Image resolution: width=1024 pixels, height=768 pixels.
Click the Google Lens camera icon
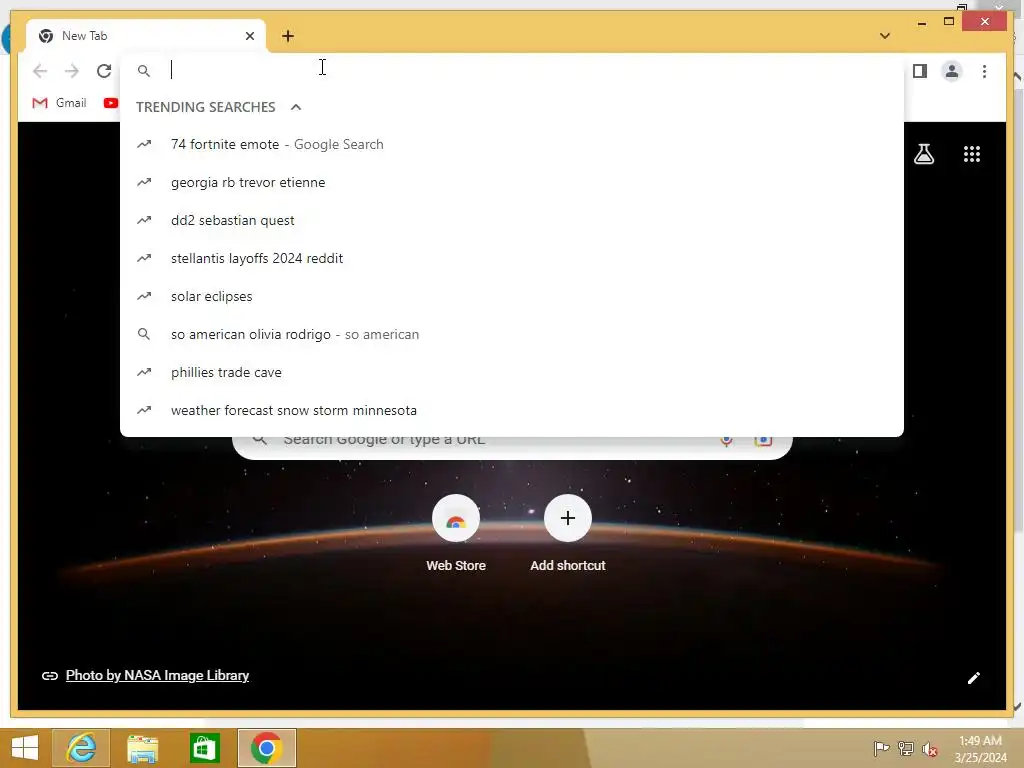point(763,441)
